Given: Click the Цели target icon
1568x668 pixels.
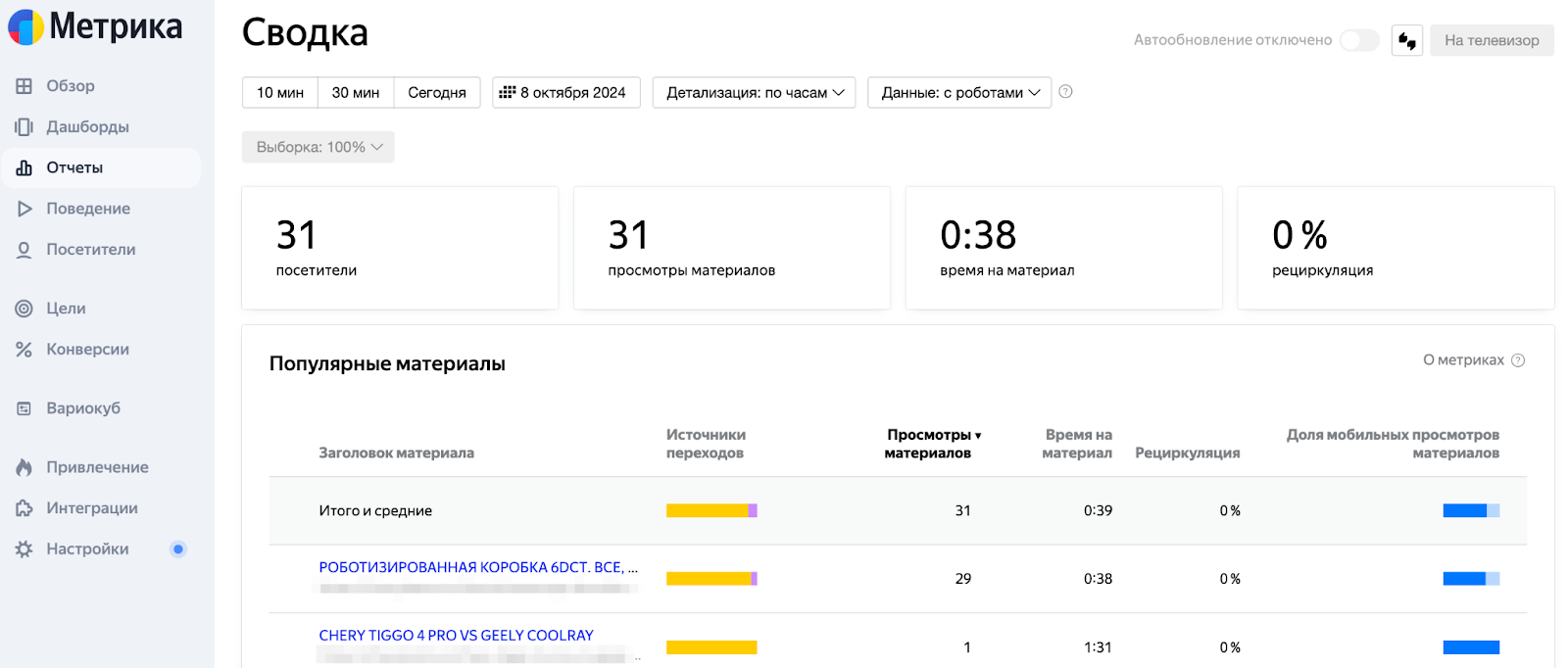Looking at the screenshot, I should pyautogui.click(x=24, y=309).
